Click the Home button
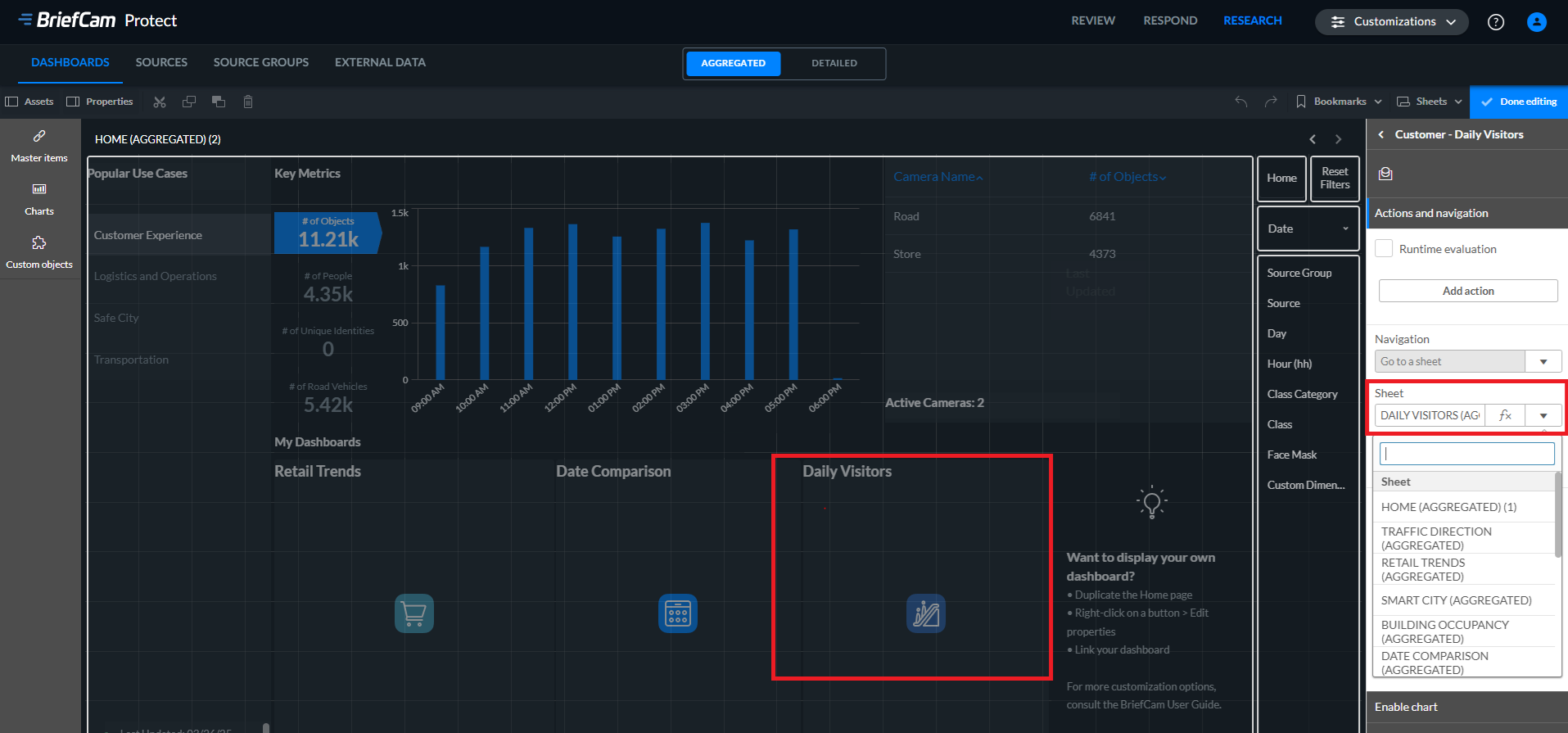 coord(1281,179)
